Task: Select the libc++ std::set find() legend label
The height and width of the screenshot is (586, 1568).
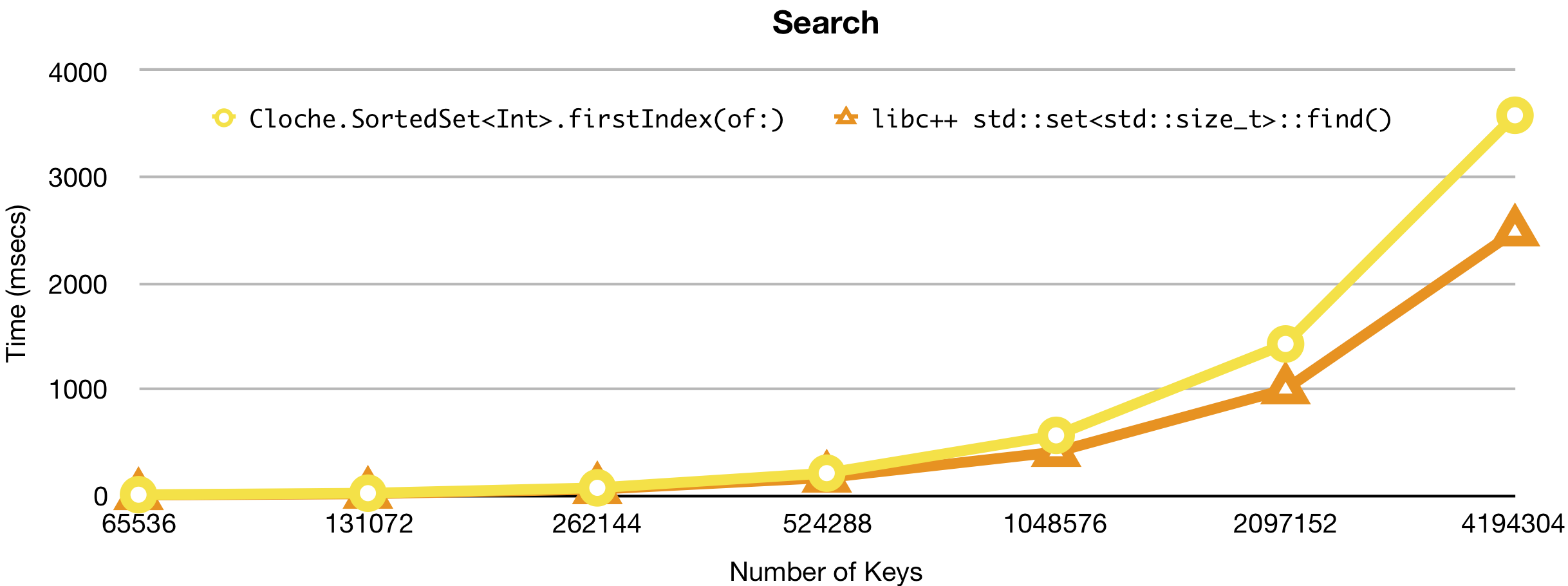Action: point(1132,119)
